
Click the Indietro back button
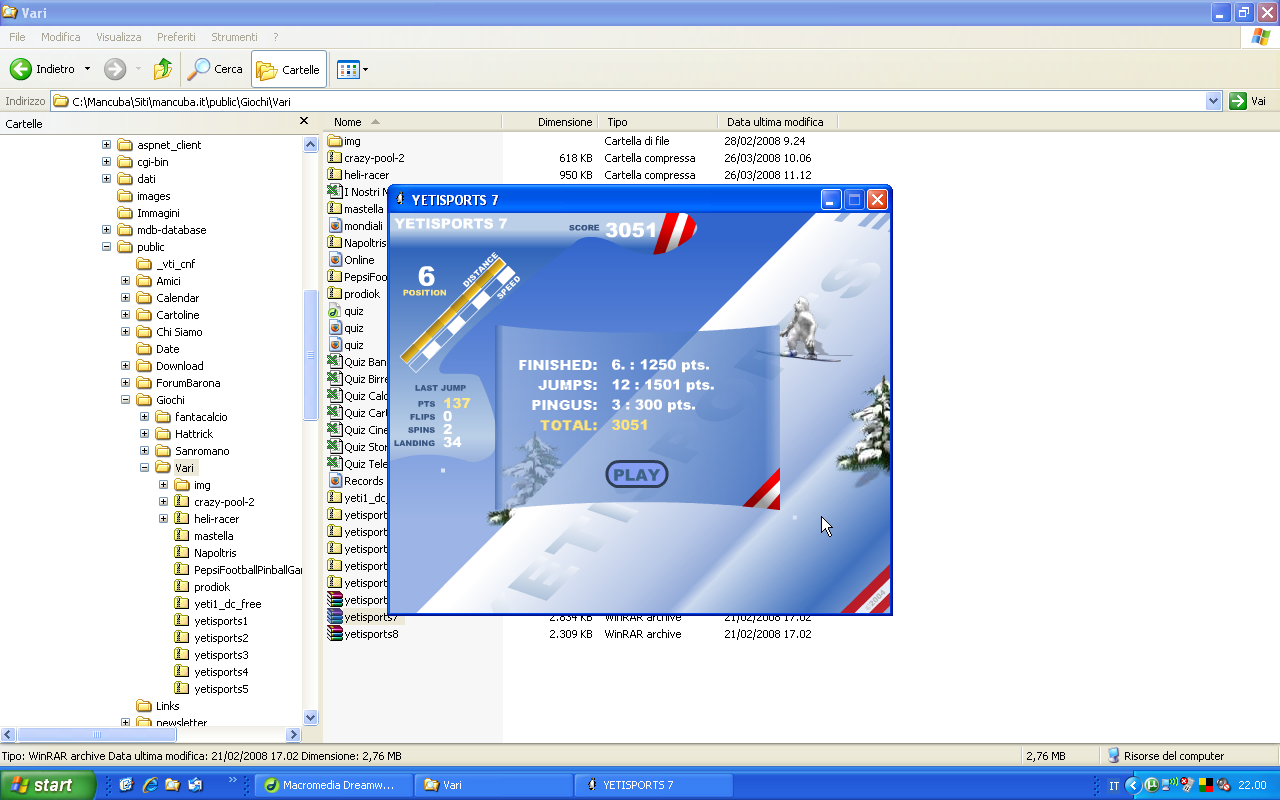[x=43, y=69]
